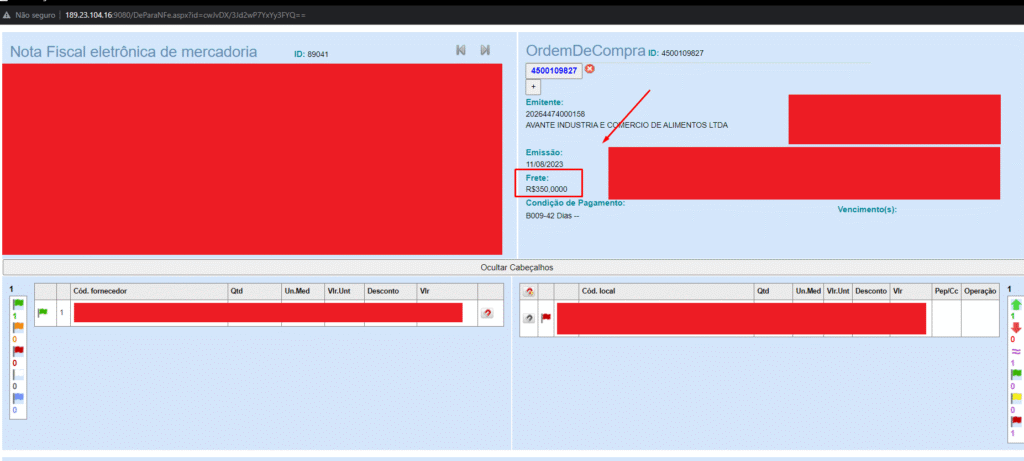Click the red down arrow in right sidebar
Image resolution: width=1024 pixels, height=461 pixels.
tap(1016, 328)
